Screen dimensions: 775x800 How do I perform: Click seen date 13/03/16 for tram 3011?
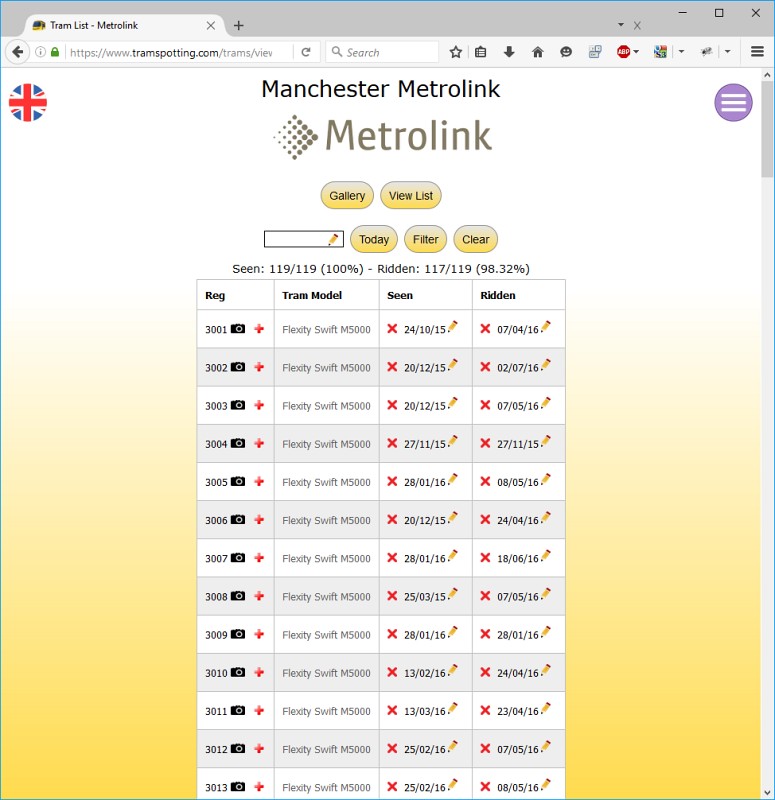424,711
